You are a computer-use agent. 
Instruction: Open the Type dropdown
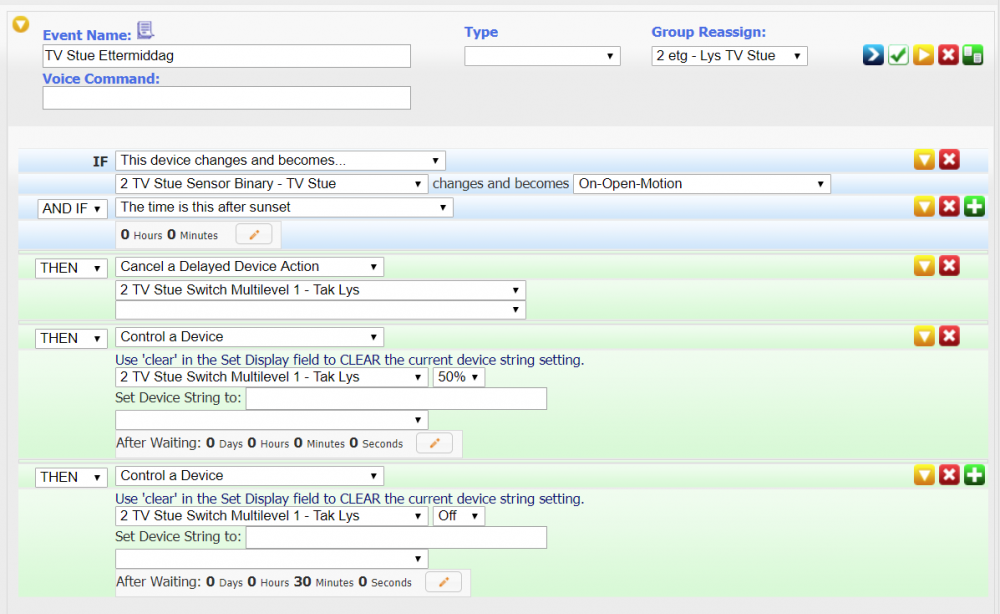542,57
